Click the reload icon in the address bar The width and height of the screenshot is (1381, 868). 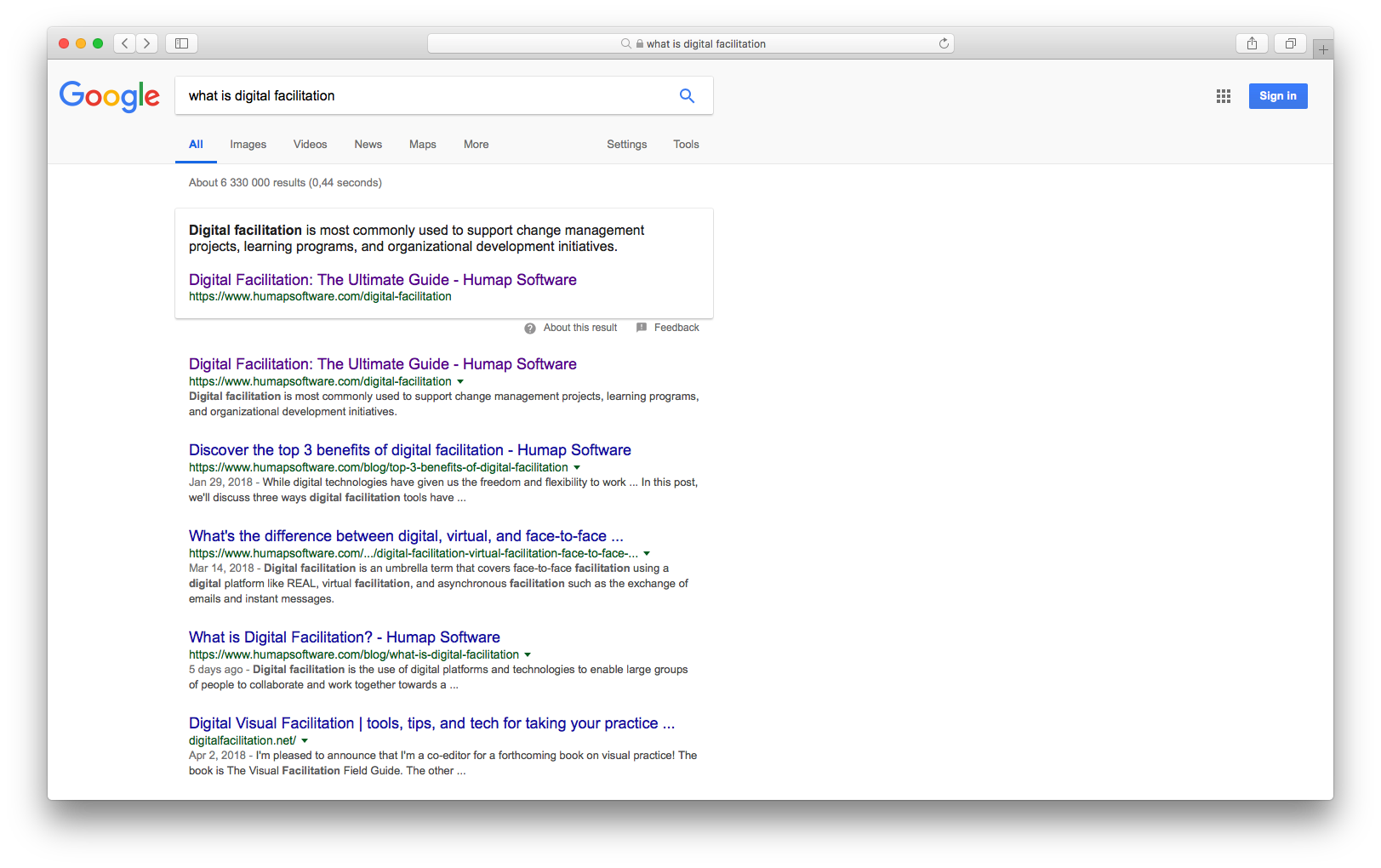point(943,43)
